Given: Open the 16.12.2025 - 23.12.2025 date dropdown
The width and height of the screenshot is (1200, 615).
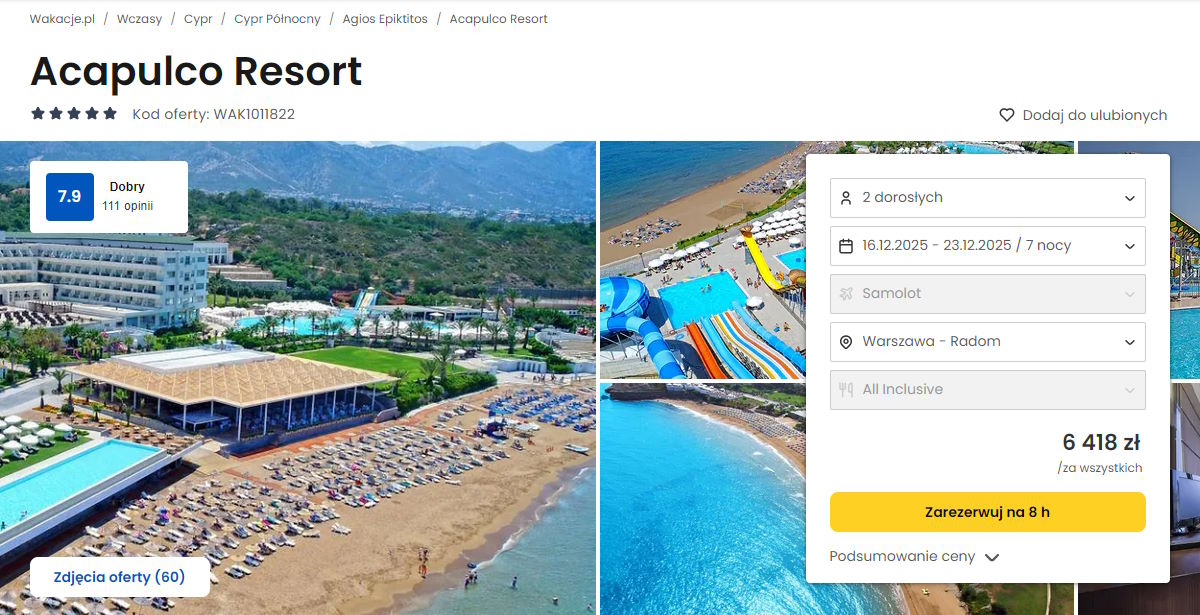Looking at the screenshot, I should pos(988,246).
